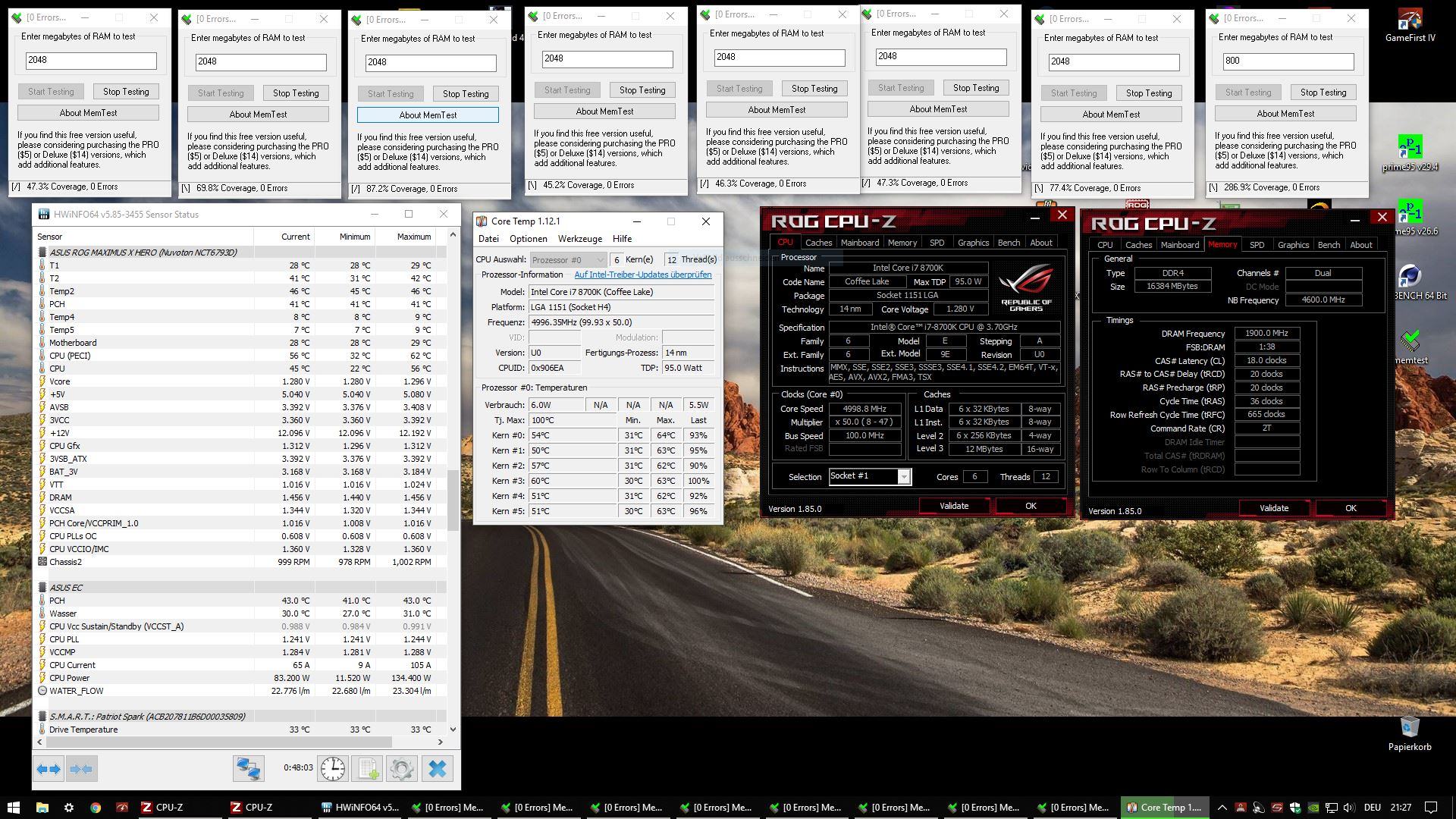Open Settings gear on taskbar

coord(69,808)
